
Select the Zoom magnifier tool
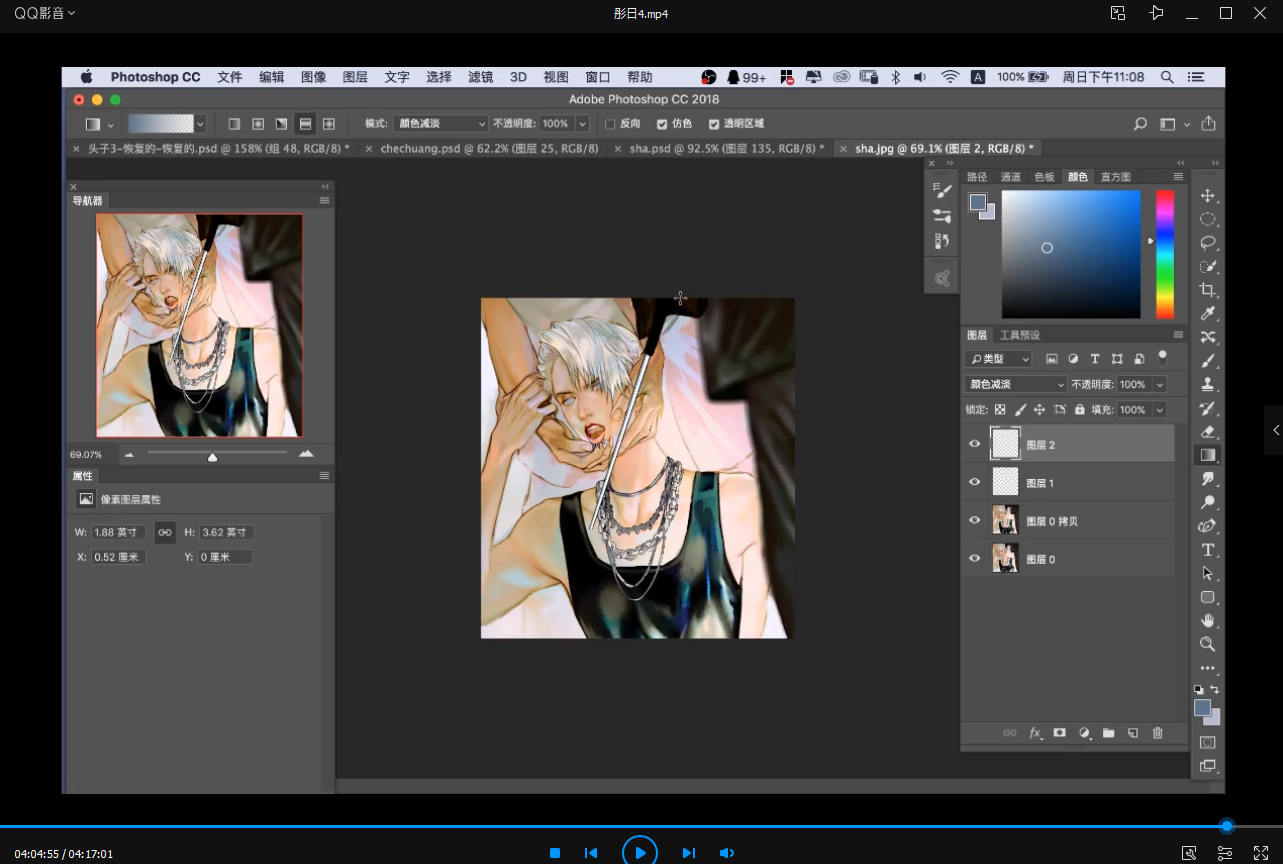click(1208, 644)
